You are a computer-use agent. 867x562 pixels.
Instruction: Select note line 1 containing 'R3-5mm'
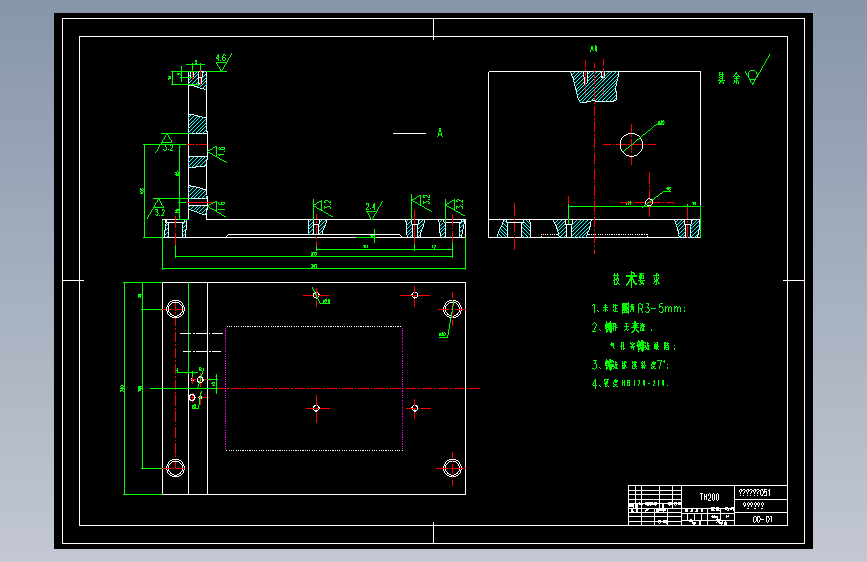click(639, 308)
